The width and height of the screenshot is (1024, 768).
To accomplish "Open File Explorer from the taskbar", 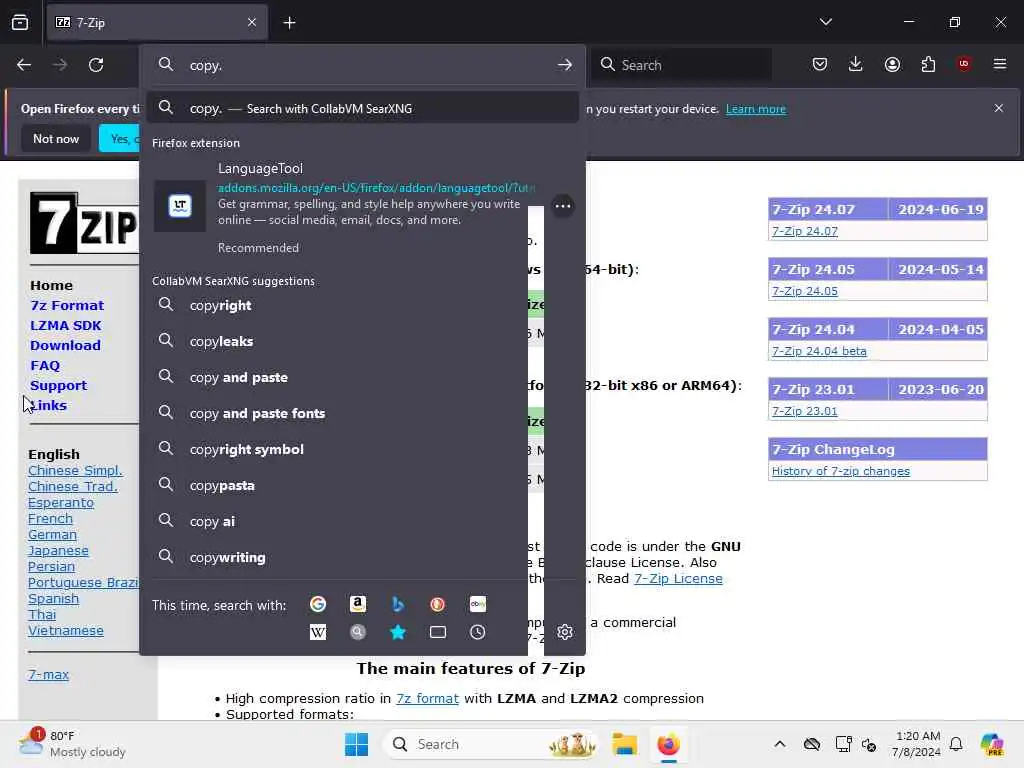I will [624, 744].
